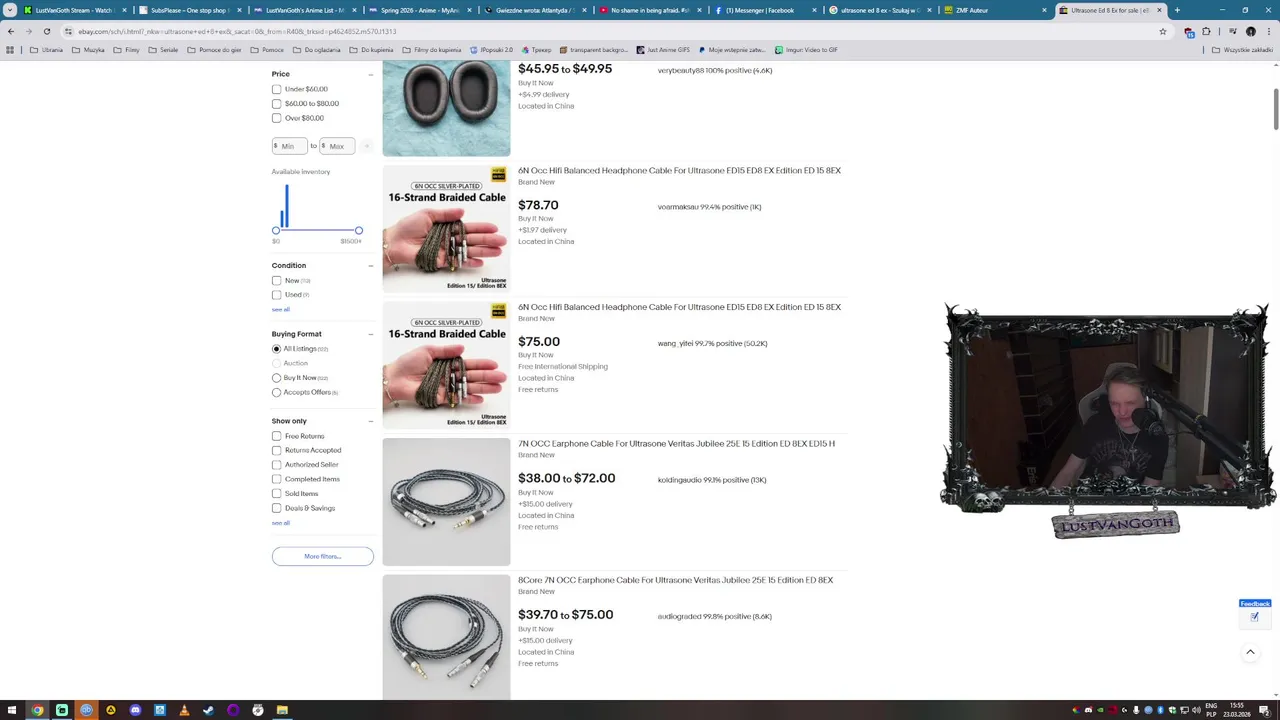1280x720 pixels.
Task: Switch to No shame in being afraid tab
Action: [x=648, y=10]
